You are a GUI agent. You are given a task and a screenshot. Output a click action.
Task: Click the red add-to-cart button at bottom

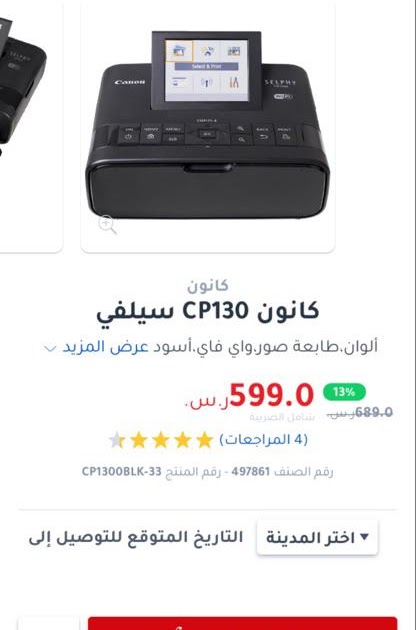pos(242,623)
